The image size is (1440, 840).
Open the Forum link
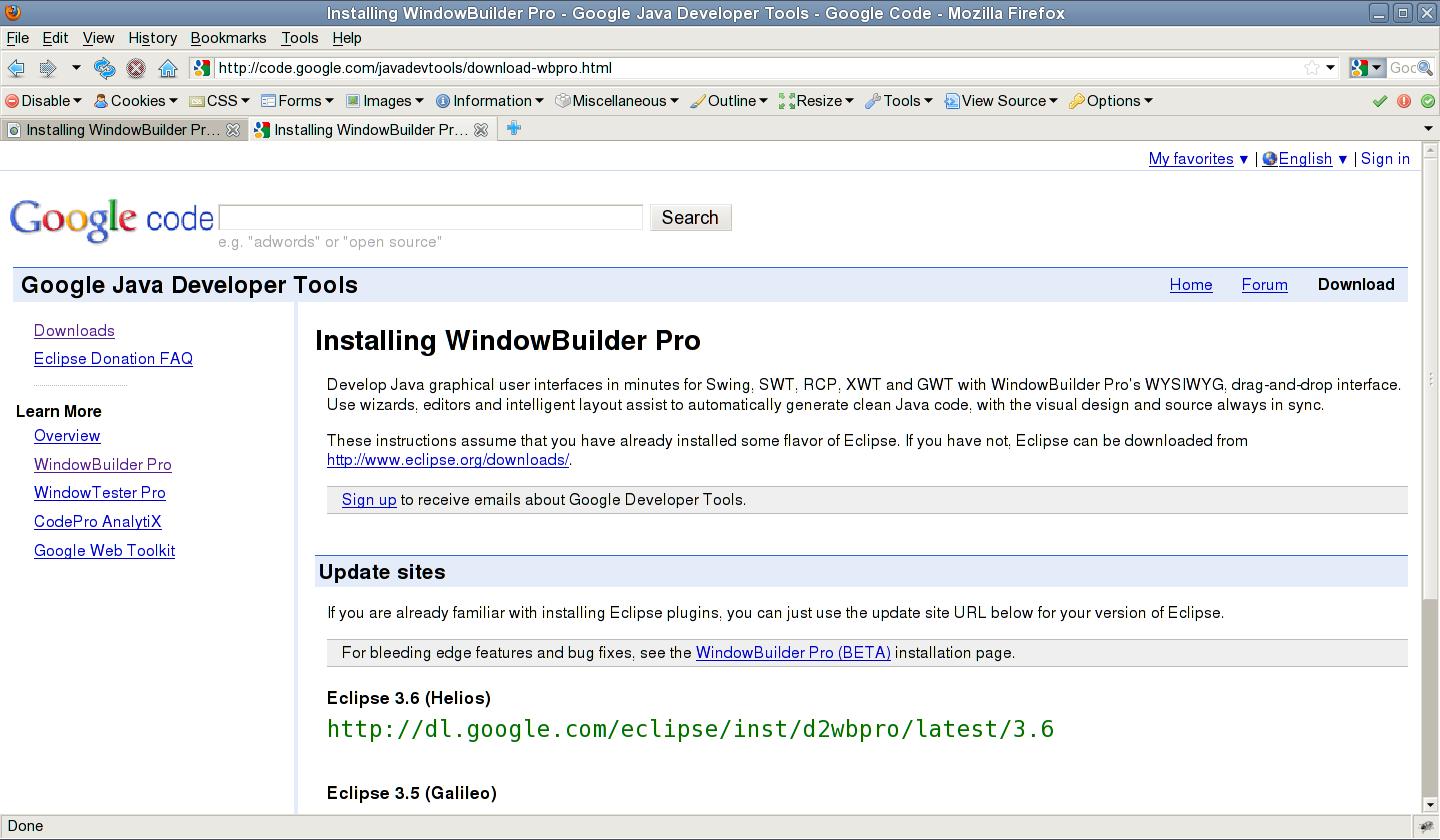tap(1265, 284)
